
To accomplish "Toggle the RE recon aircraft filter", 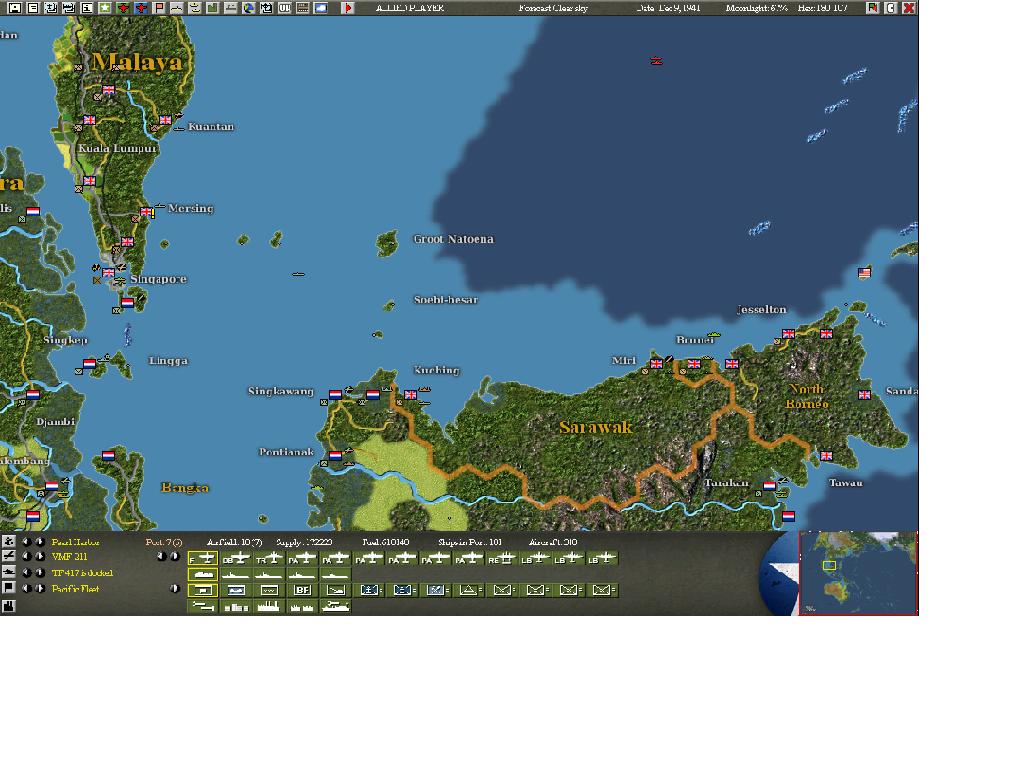I will (x=502, y=558).
